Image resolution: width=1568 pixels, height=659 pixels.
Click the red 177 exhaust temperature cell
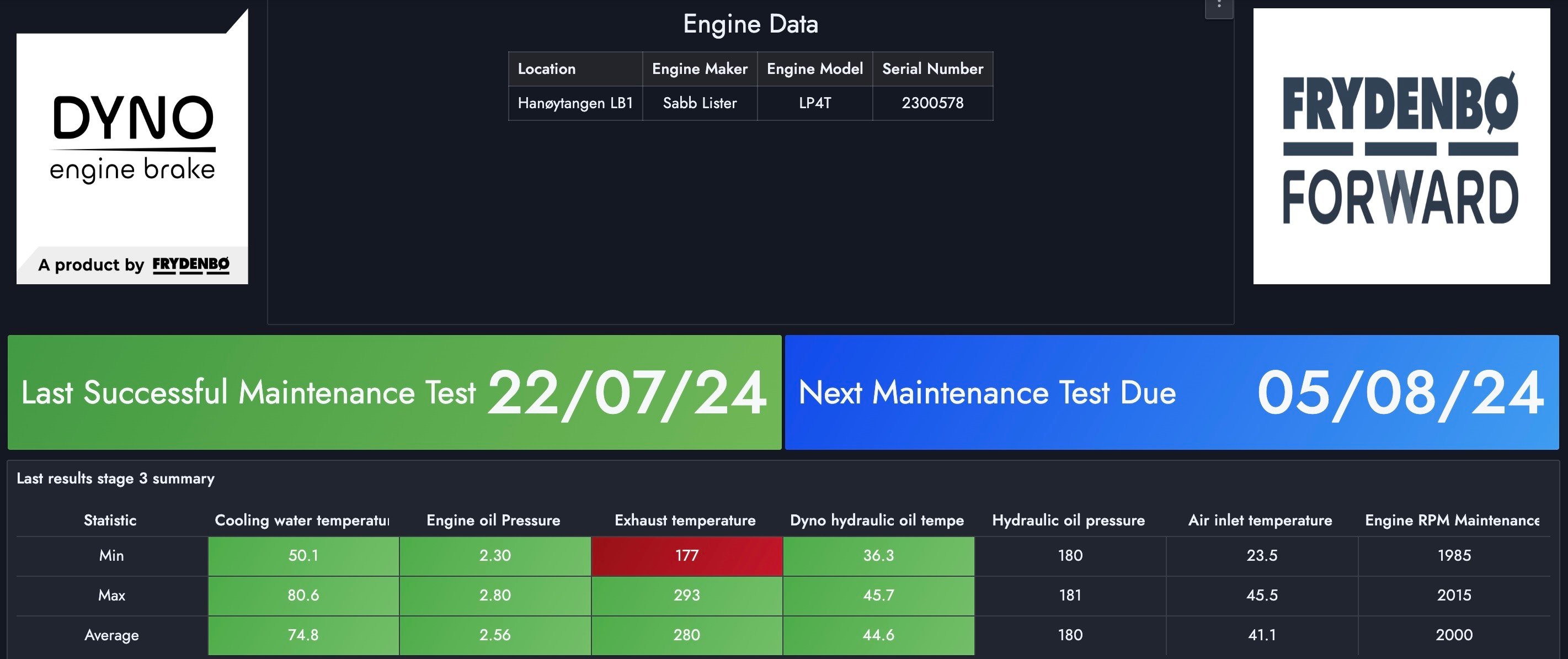685,555
